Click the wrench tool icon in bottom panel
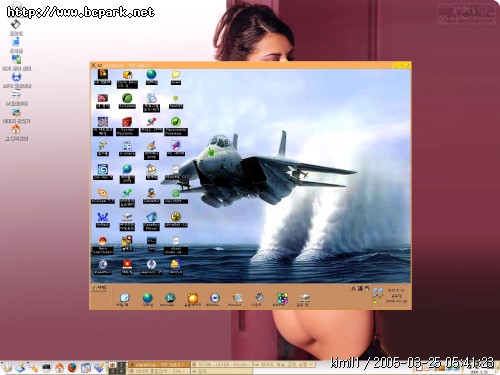500x375 pixels. point(33,368)
